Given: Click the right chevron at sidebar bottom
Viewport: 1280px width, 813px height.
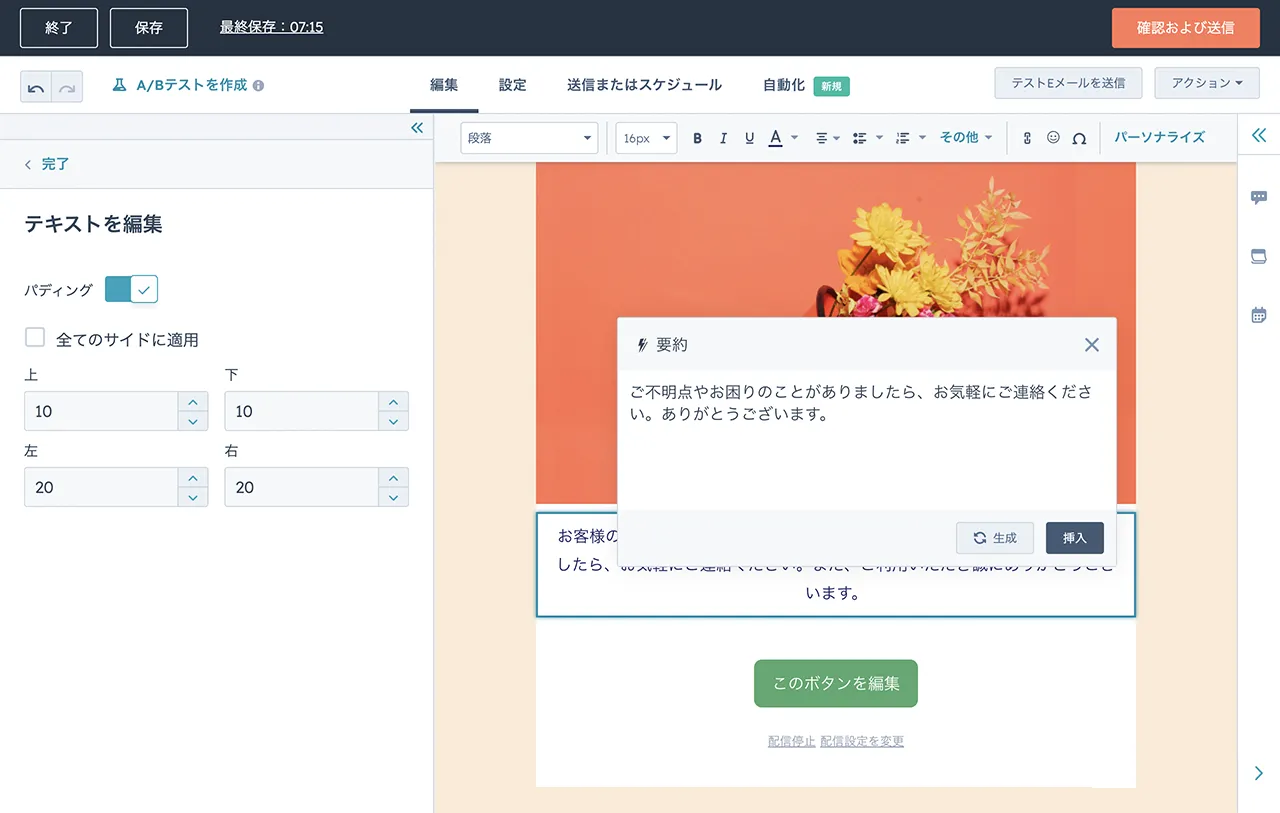Looking at the screenshot, I should (1259, 773).
